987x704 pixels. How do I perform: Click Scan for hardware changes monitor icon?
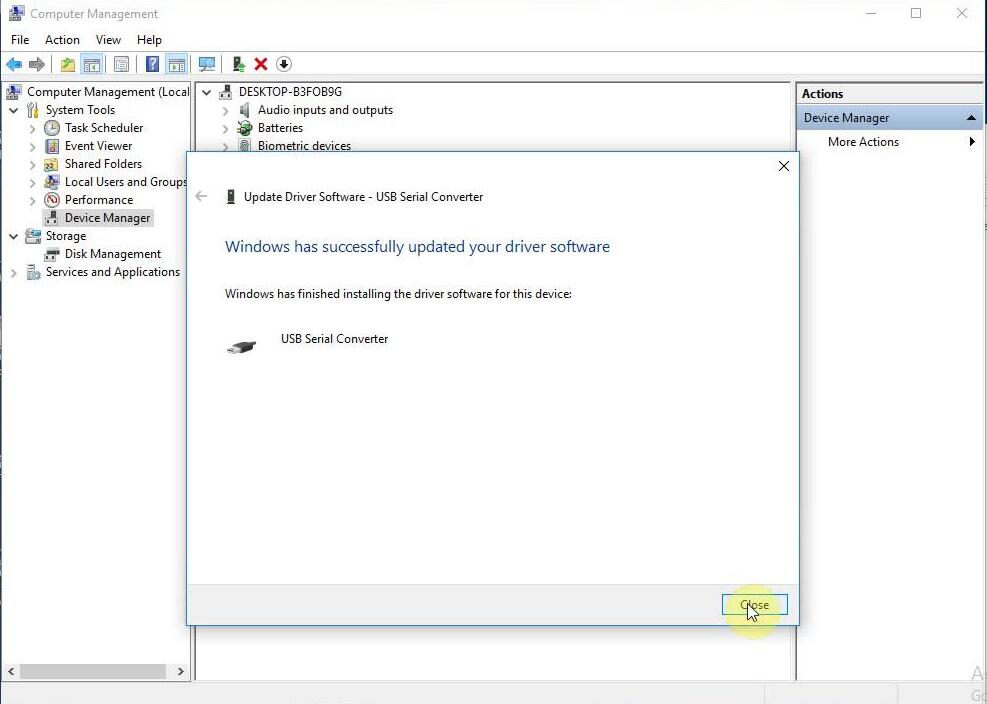[x=206, y=64]
